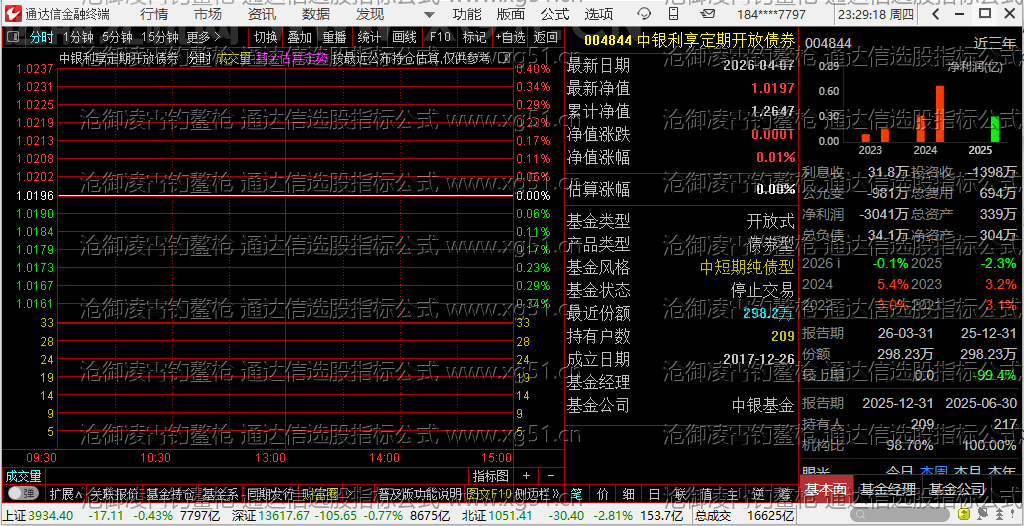1024x526 pixels.
Task: Add fund via +自选 button
Action: pos(511,37)
